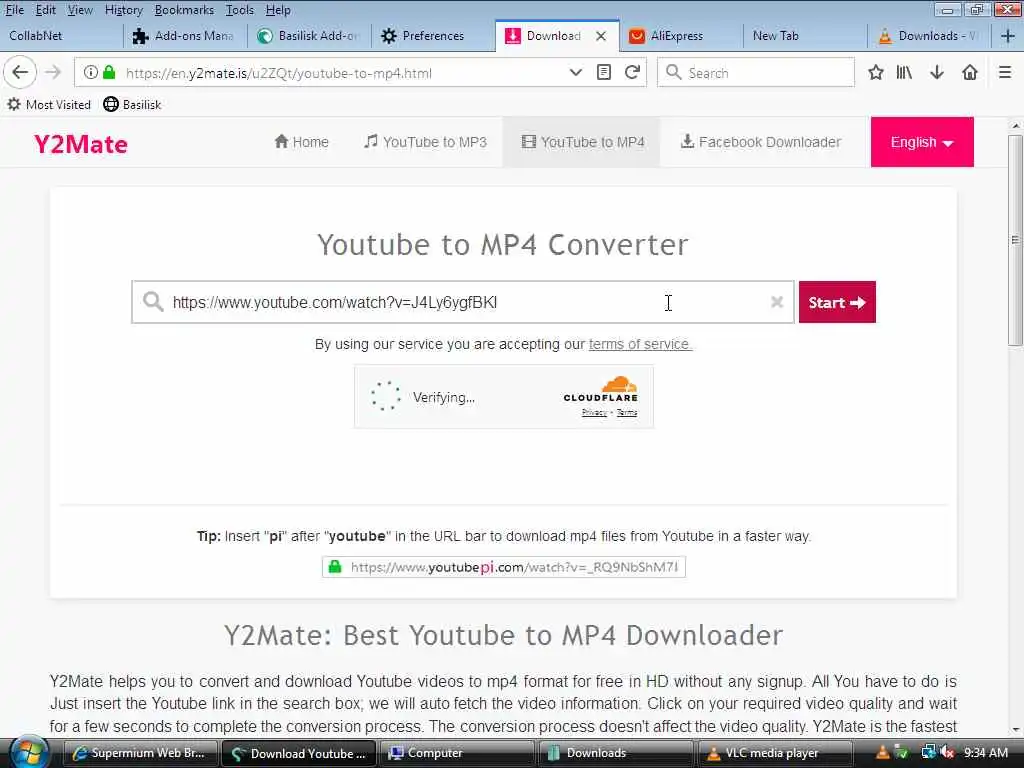Open a new tab with the plus button
1024x768 pixels.
click(1008, 36)
